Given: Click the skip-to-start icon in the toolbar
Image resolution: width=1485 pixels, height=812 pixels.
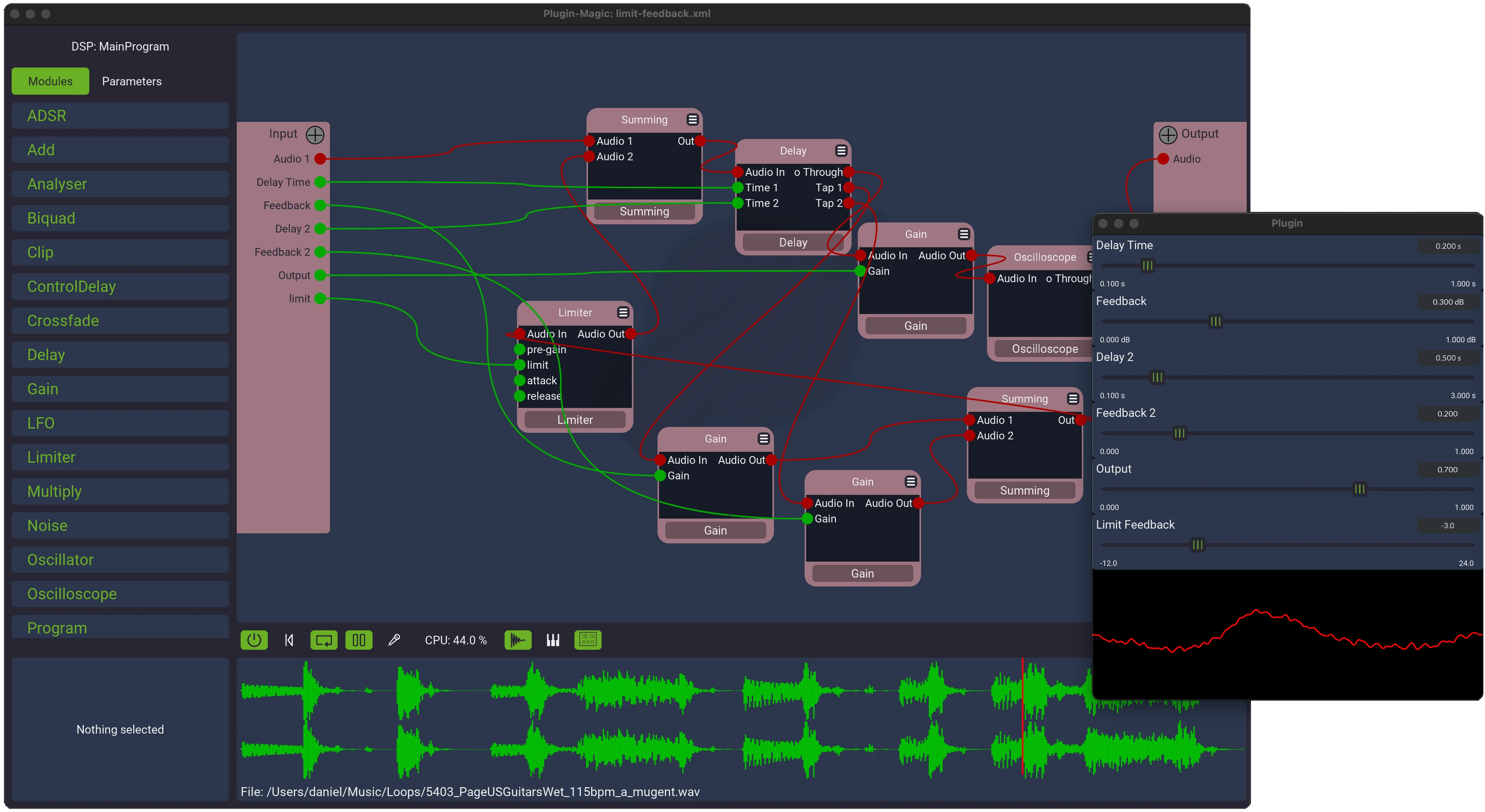Looking at the screenshot, I should tap(289, 640).
